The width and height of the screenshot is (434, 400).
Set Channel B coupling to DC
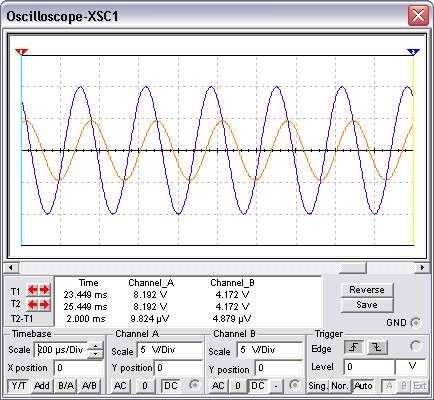click(257, 386)
